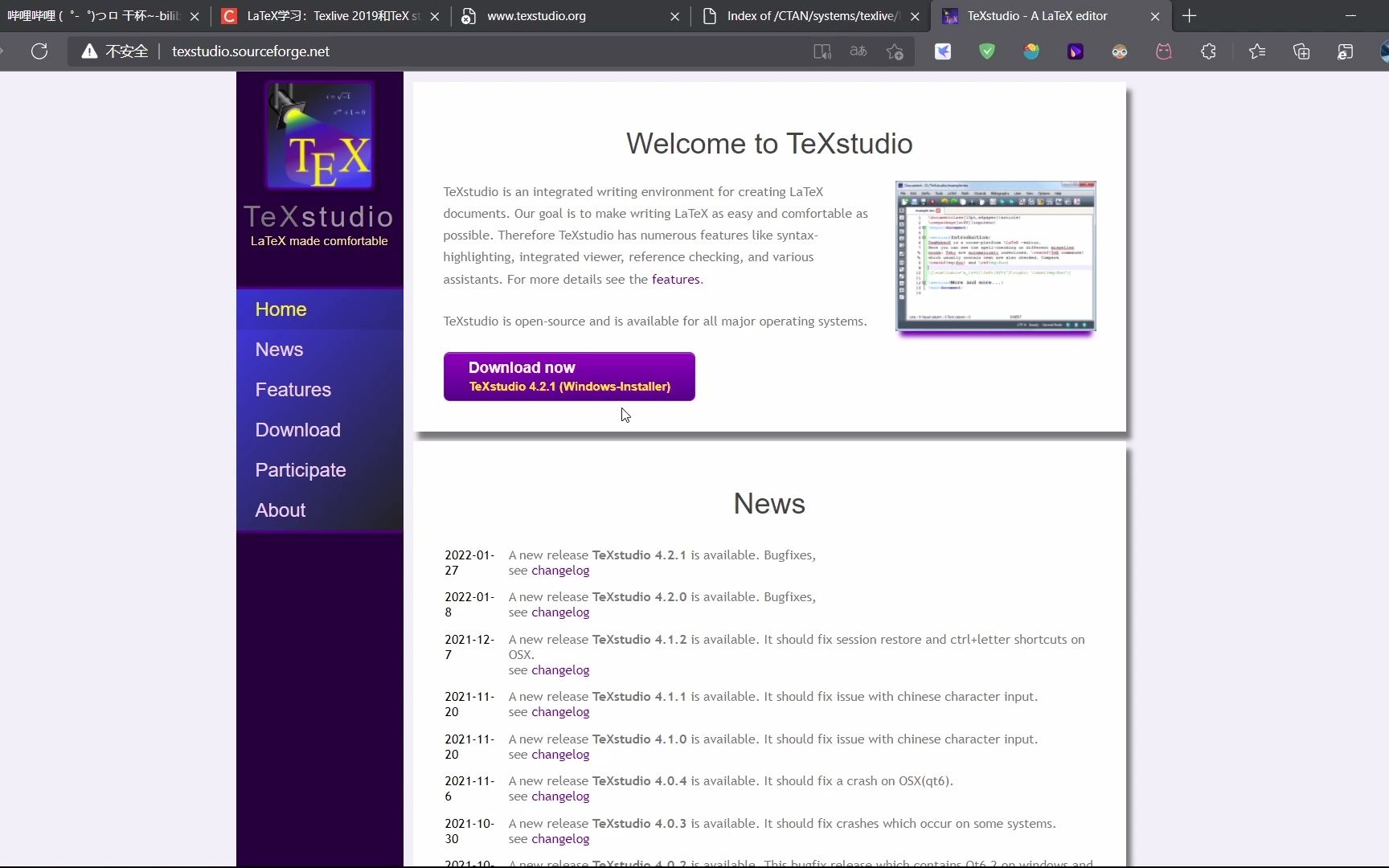The height and width of the screenshot is (868, 1389).
Task: Open a new browser tab with plus
Action: coord(1190,16)
